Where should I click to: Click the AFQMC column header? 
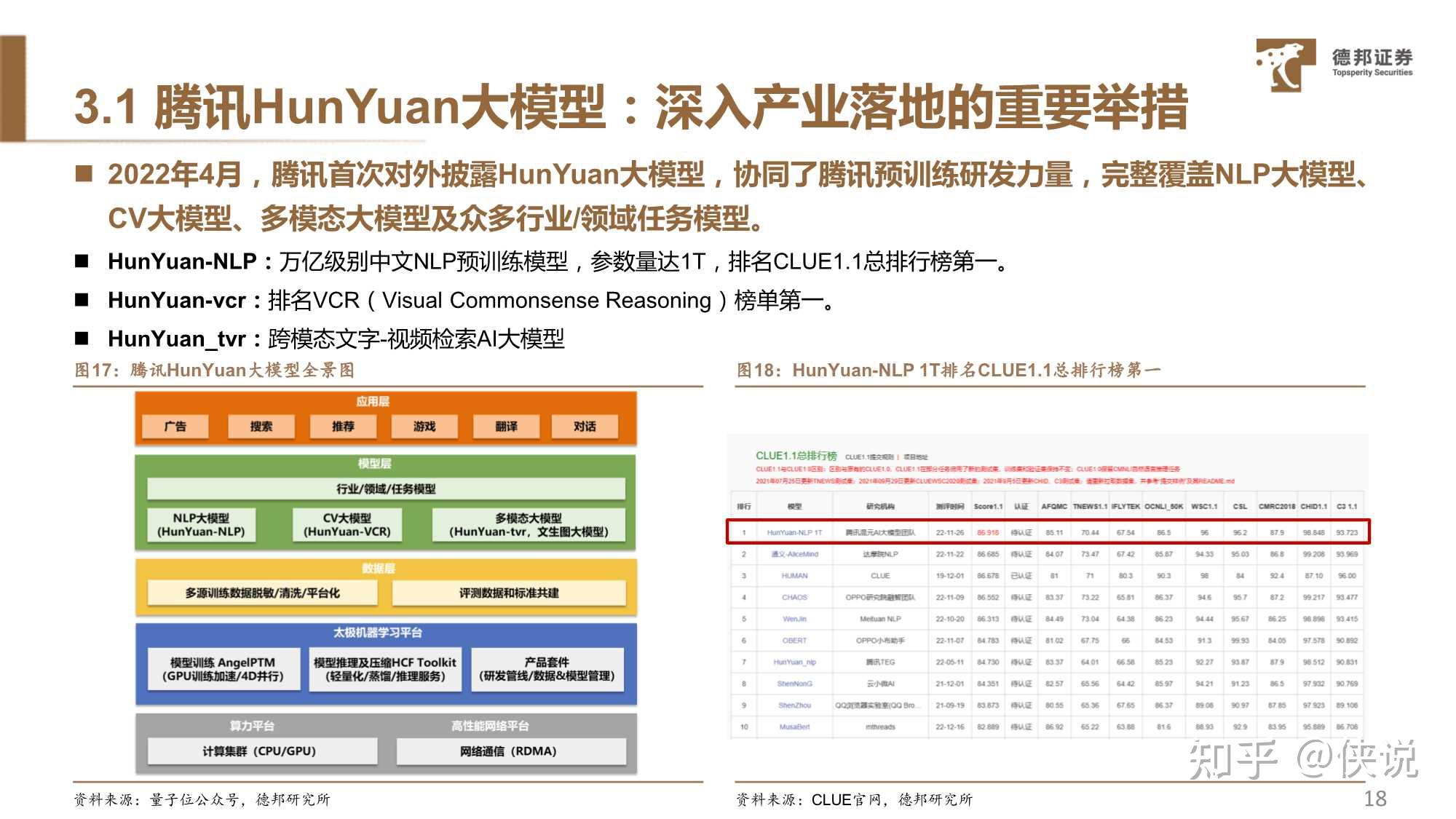[1054, 507]
